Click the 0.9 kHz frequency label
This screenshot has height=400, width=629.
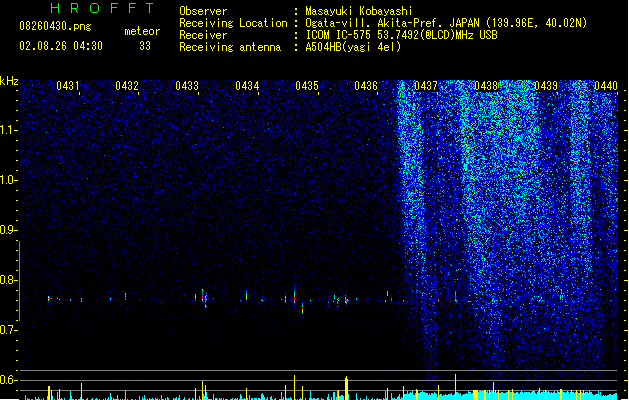tap(7, 230)
